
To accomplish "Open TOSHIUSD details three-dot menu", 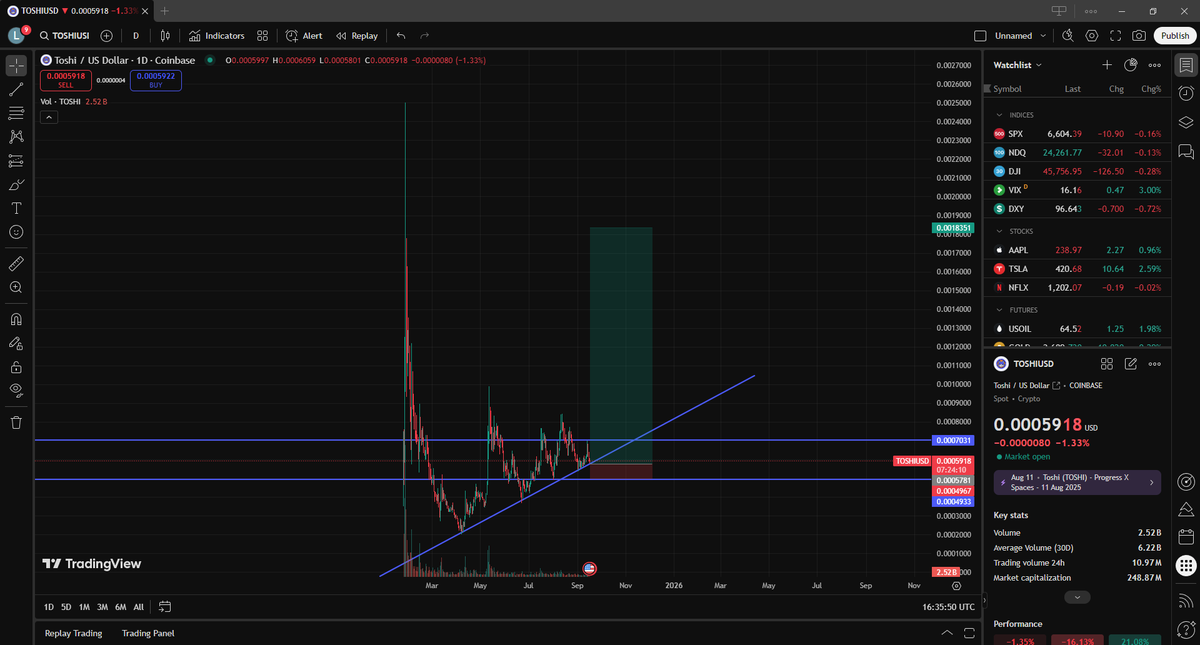I will 1155,364.
